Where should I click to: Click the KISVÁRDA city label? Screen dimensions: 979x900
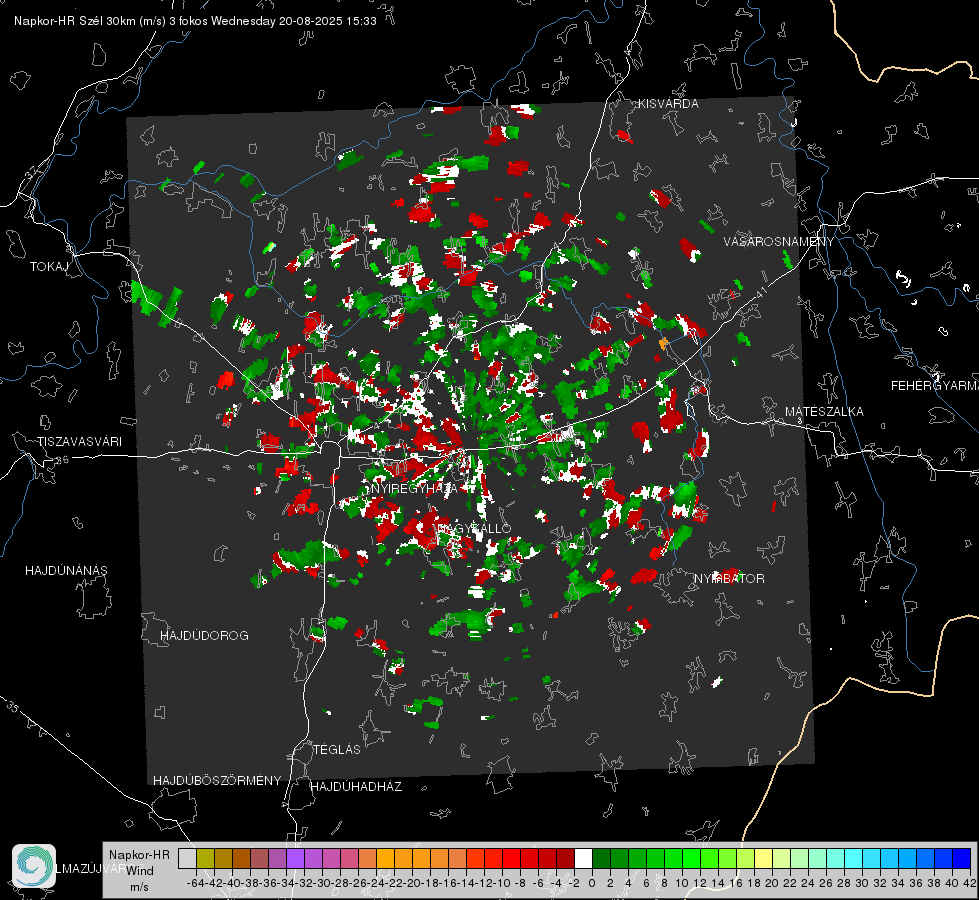[x=668, y=104]
